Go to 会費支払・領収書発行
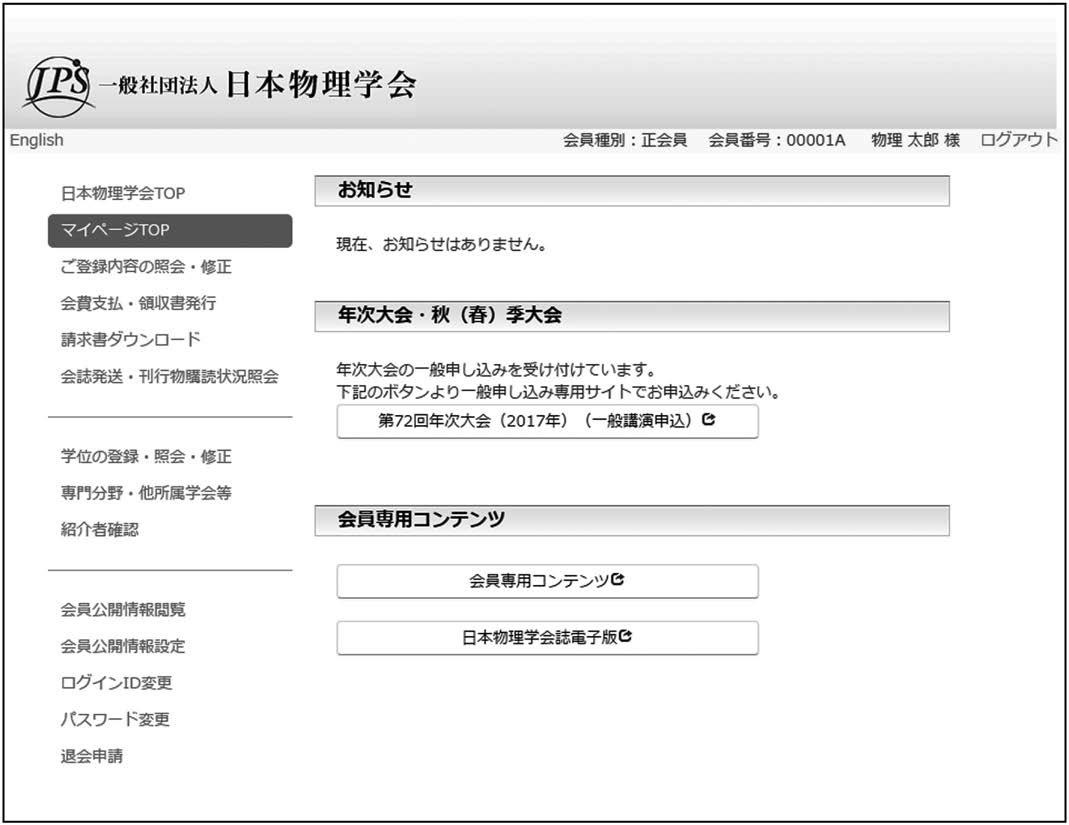This screenshot has height=825, width=1069. pyautogui.click(x=138, y=303)
